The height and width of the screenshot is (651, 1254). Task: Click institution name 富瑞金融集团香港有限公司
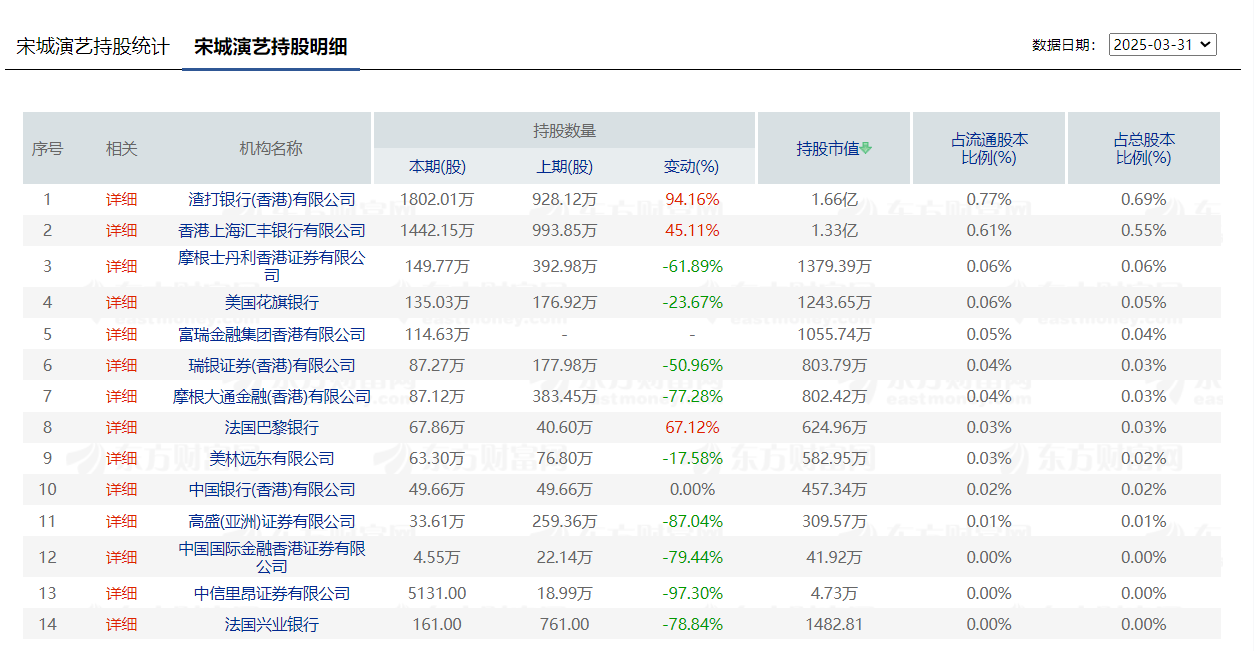pyautogui.click(x=272, y=334)
